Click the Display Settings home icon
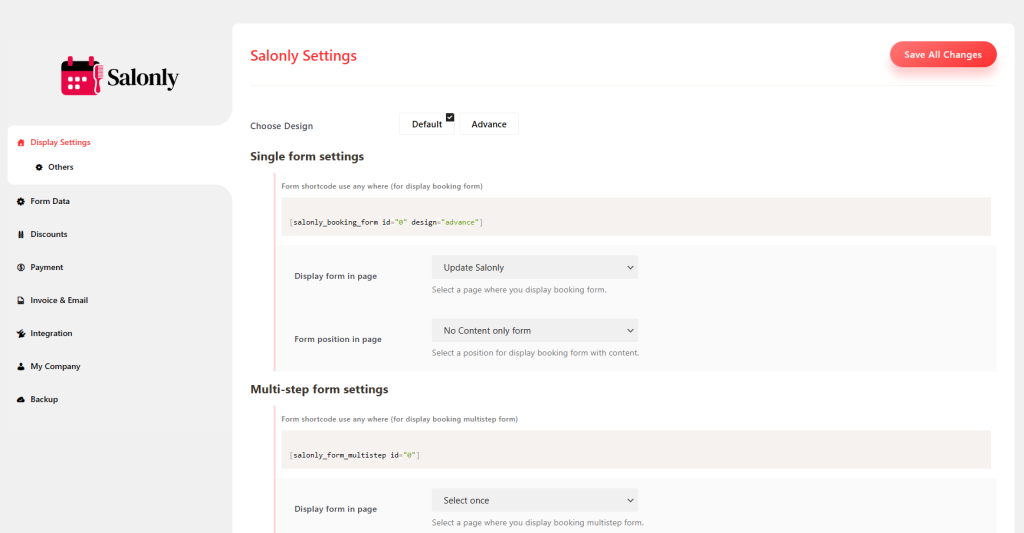 point(21,143)
